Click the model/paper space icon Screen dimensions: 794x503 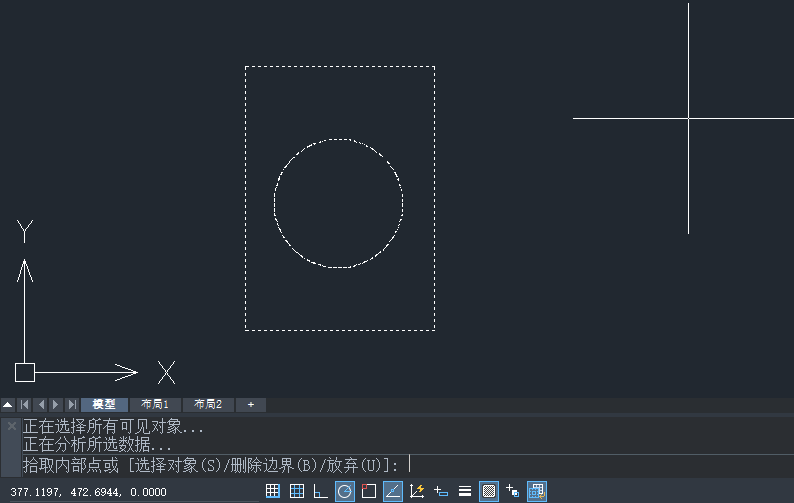(x=537, y=491)
